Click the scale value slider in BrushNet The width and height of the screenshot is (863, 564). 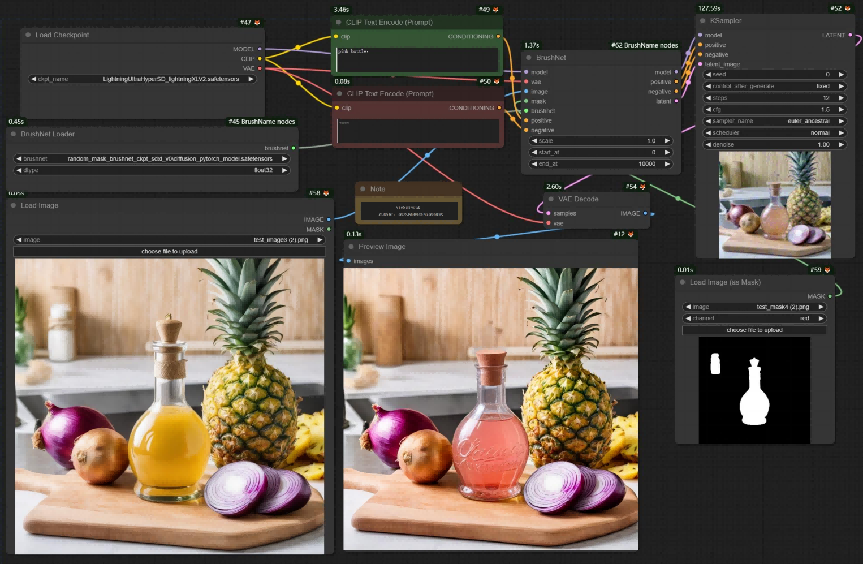pos(601,141)
